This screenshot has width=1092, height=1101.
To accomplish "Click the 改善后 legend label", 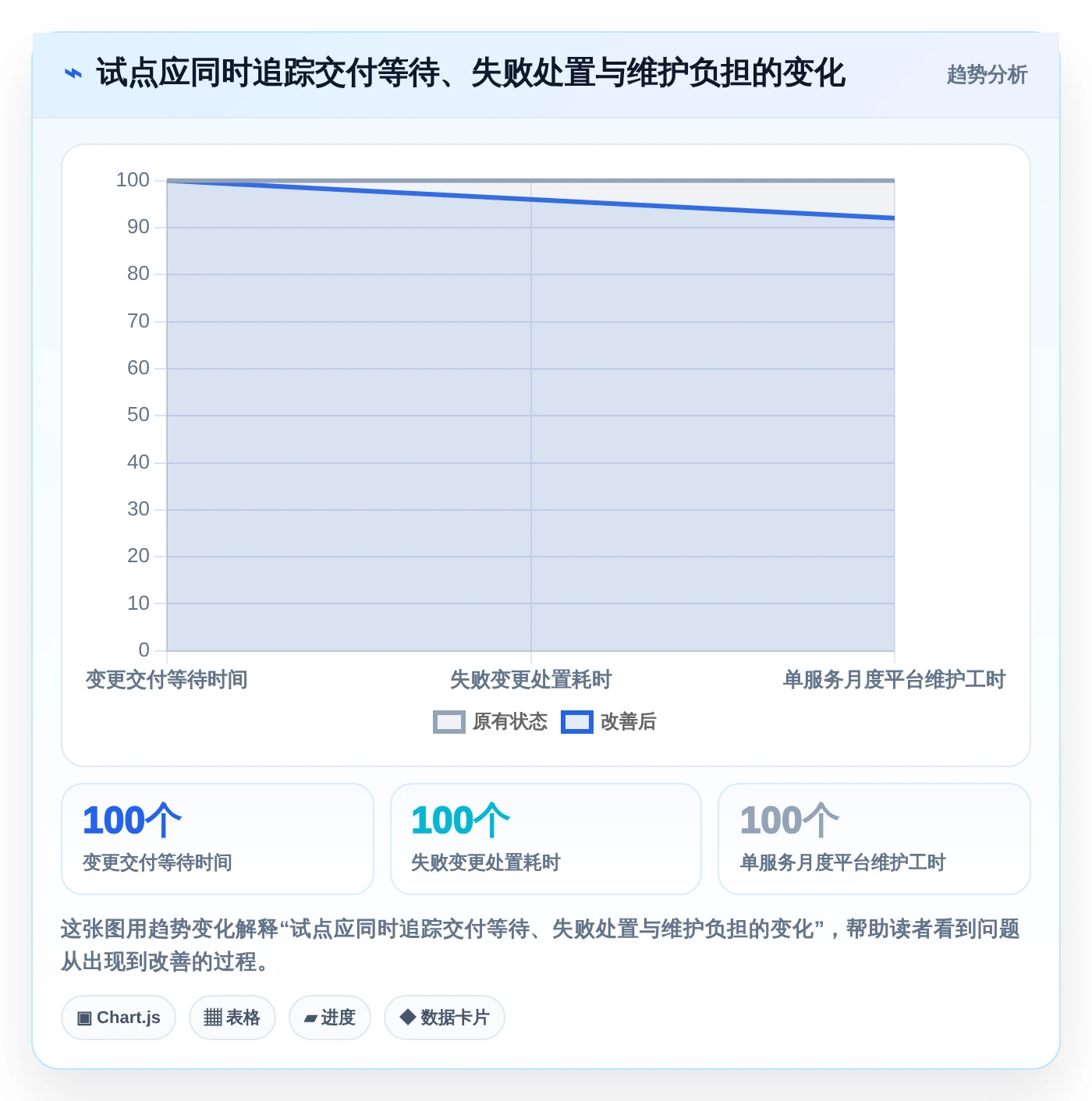I will 628,722.
